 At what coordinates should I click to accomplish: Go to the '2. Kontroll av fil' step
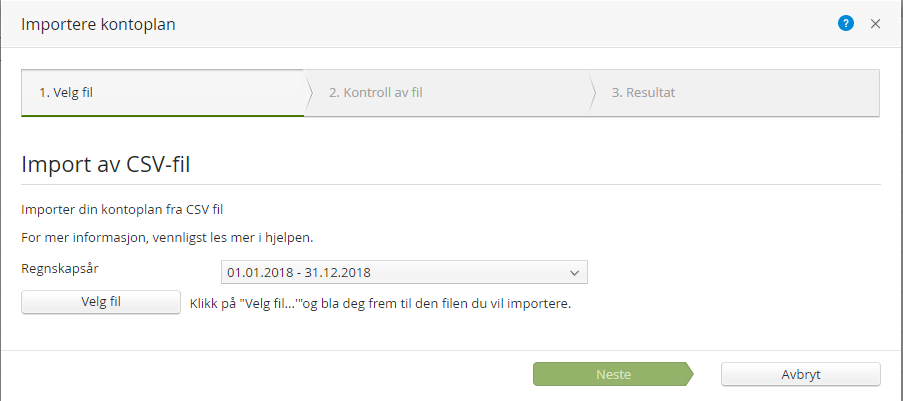(x=447, y=93)
